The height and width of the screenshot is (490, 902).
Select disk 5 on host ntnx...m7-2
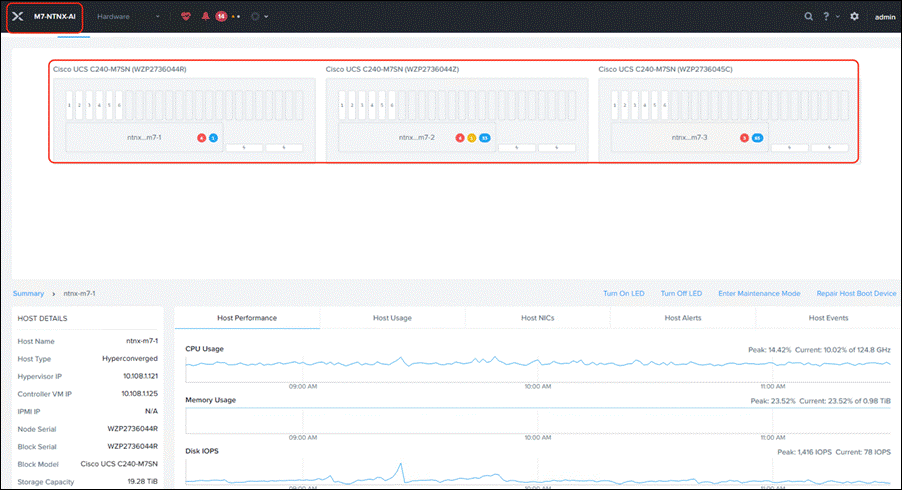click(x=382, y=105)
